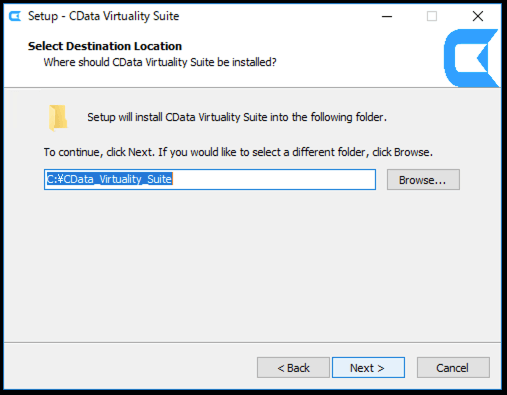
Task: Click the 'Where should CData Virtuality Suite be installed?' text
Action: [160, 62]
